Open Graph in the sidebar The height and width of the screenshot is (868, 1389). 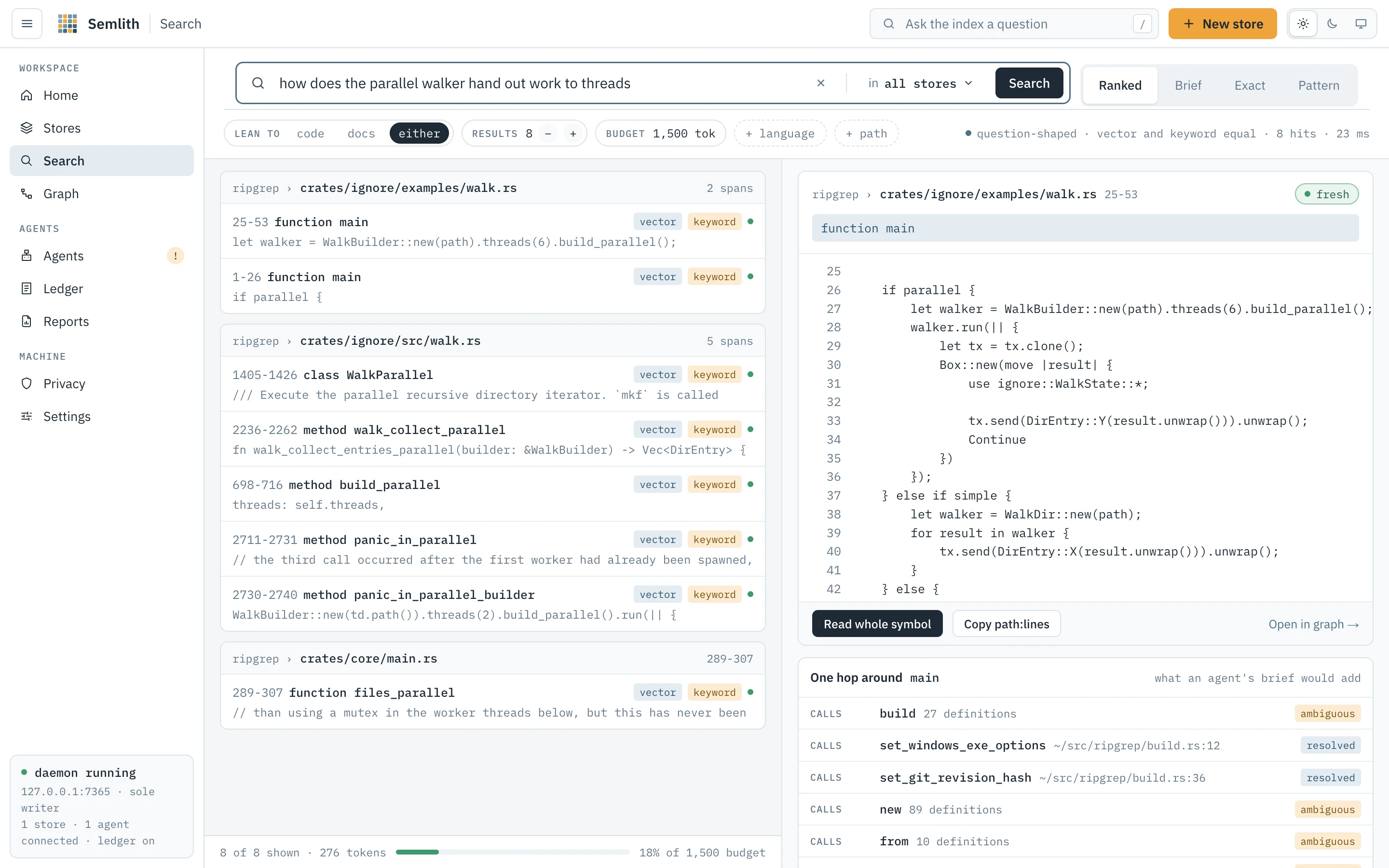[102, 193]
